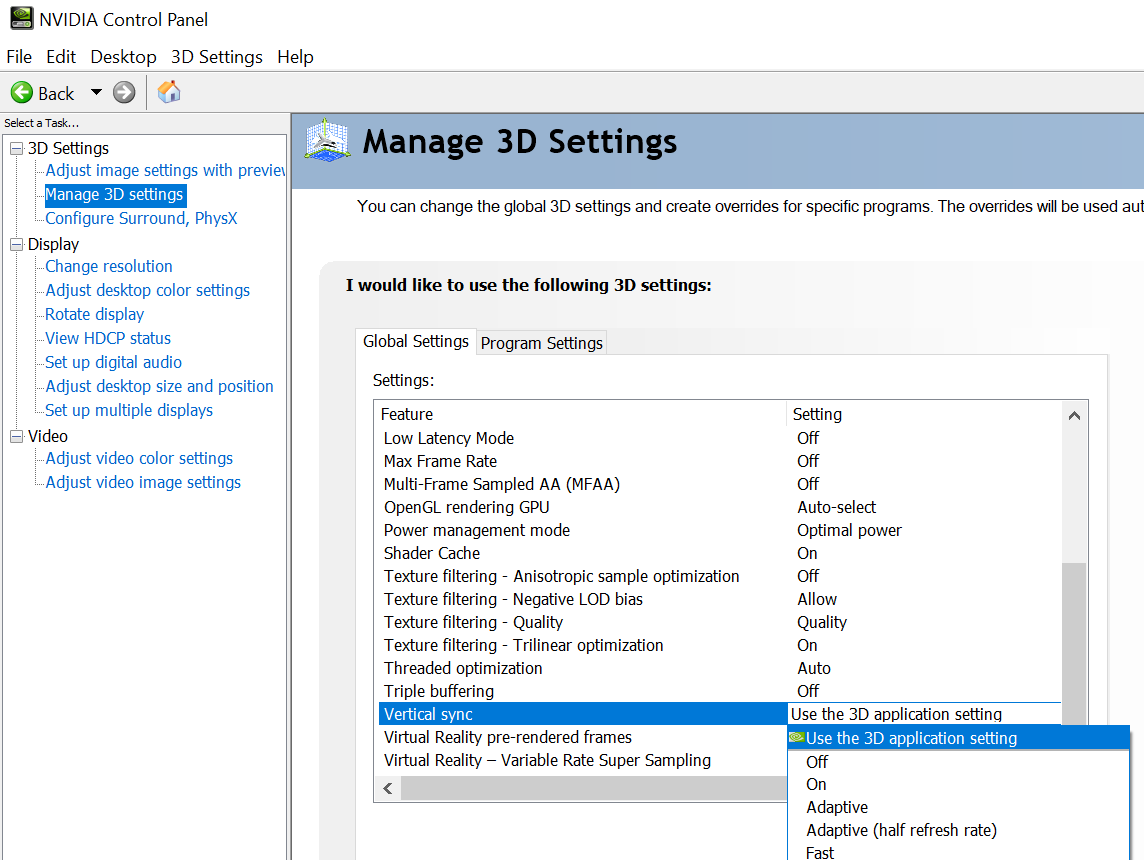This screenshot has height=860, width=1144.
Task: Click the horizontal scroll-left arrow
Action: point(388,789)
